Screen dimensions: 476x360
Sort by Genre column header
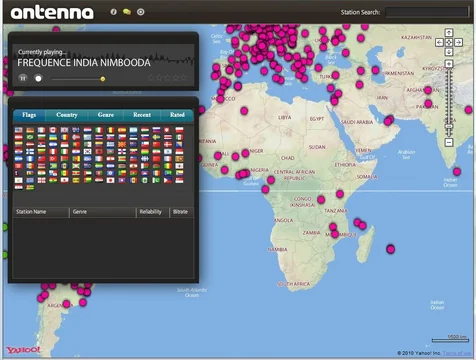coord(103,212)
